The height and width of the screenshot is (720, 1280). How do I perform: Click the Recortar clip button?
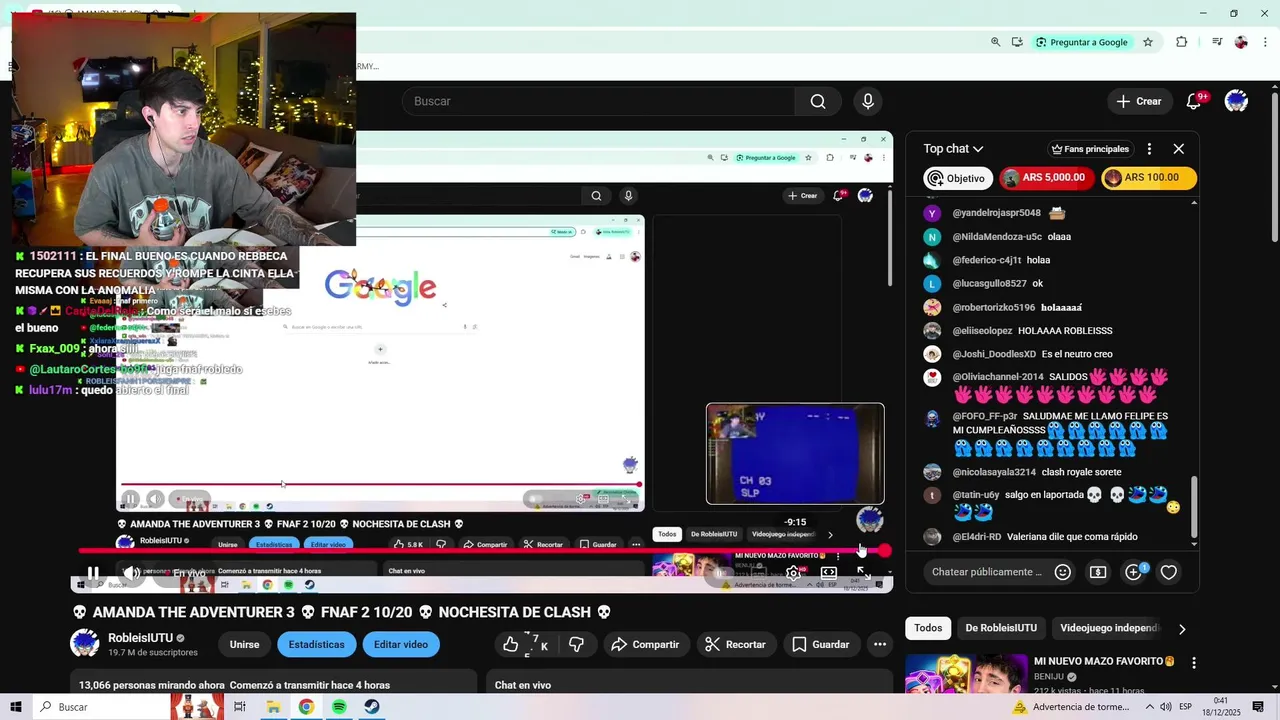(x=735, y=645)
